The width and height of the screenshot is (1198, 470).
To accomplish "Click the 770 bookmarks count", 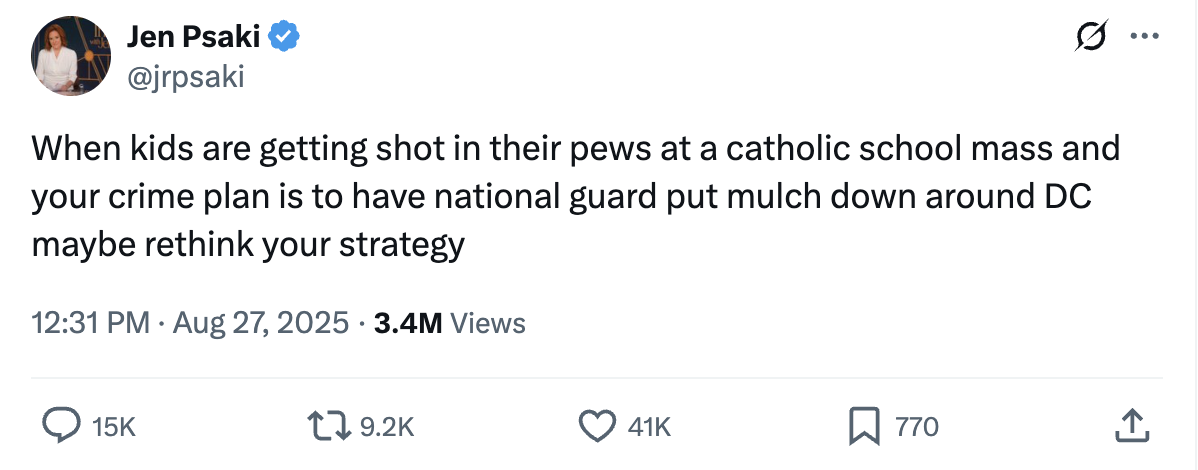I will pos(916,428).
